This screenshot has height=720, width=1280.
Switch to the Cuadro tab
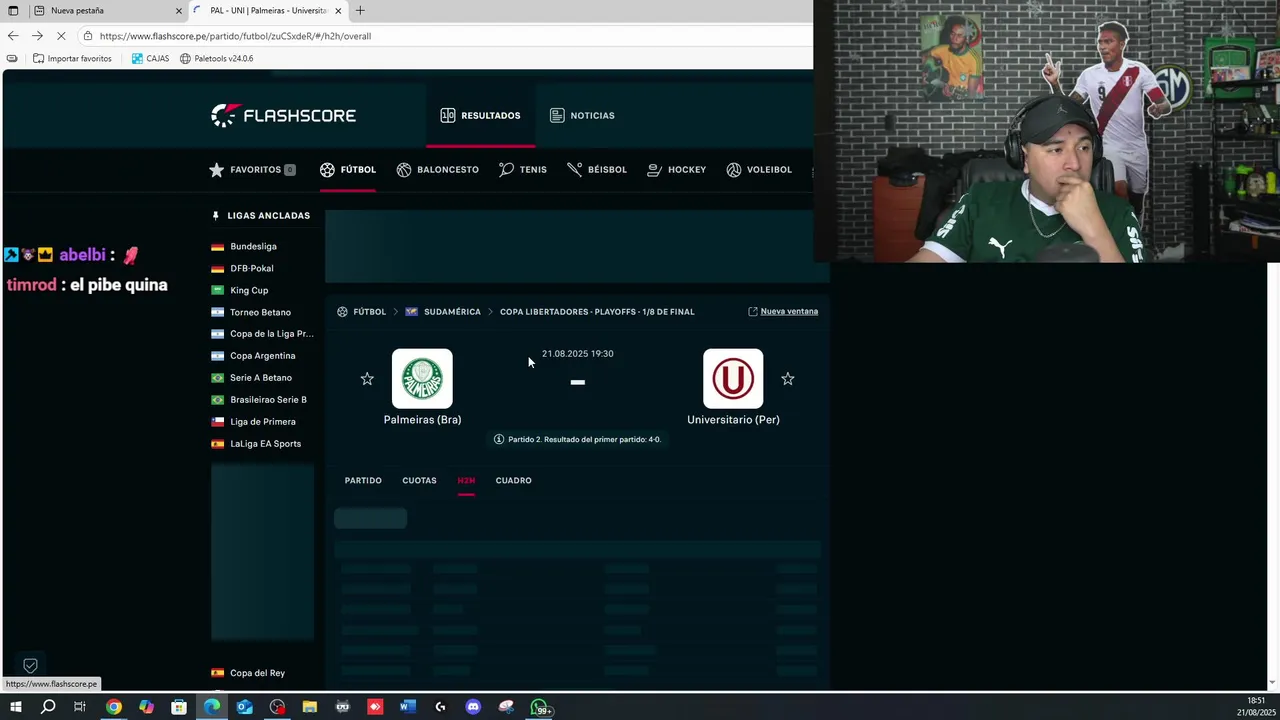pyautogui.click(x=513, y=481)
